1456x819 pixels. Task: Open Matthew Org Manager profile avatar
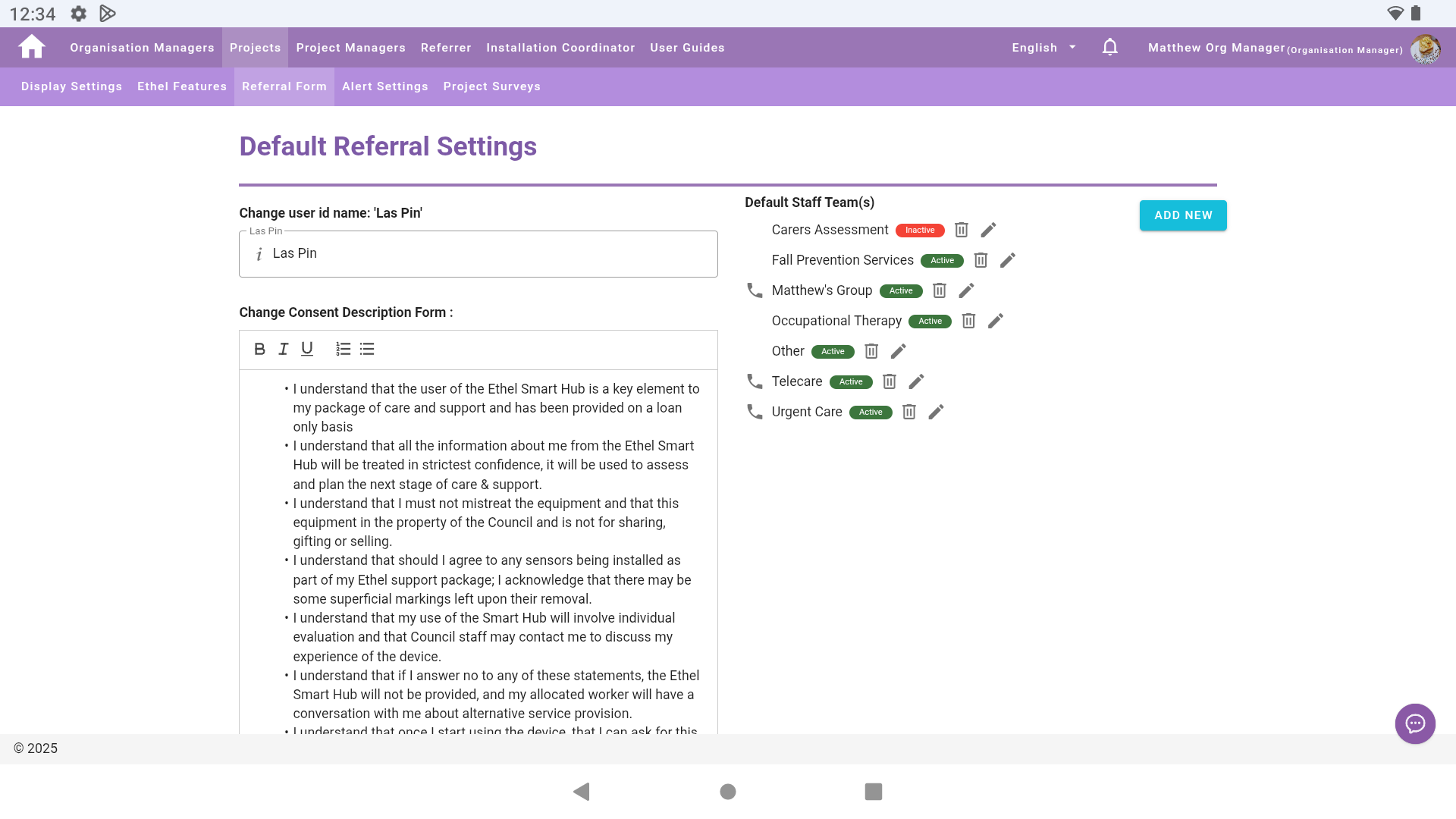(1425, 49)
